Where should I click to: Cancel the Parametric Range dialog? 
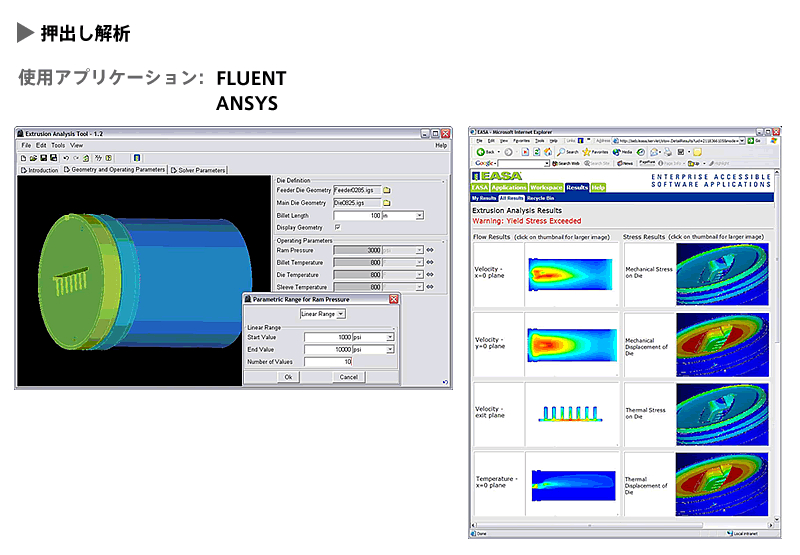(x=348, y=377)
